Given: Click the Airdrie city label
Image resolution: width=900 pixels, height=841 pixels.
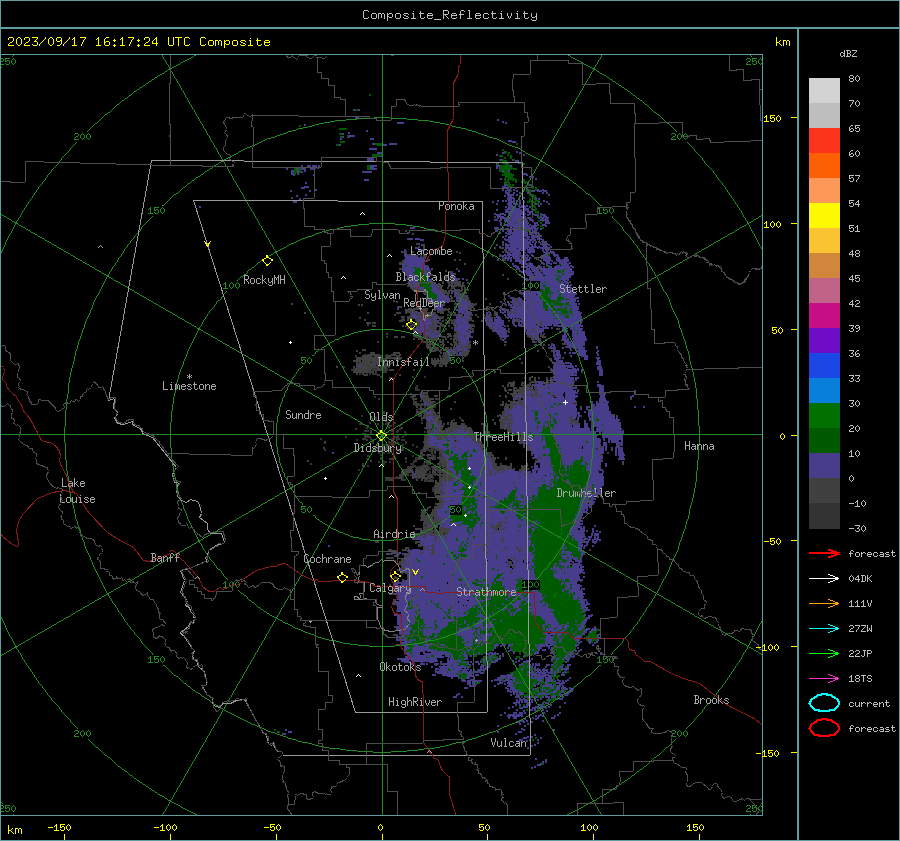Looking at the screenshot, I should tap(394, 534).
